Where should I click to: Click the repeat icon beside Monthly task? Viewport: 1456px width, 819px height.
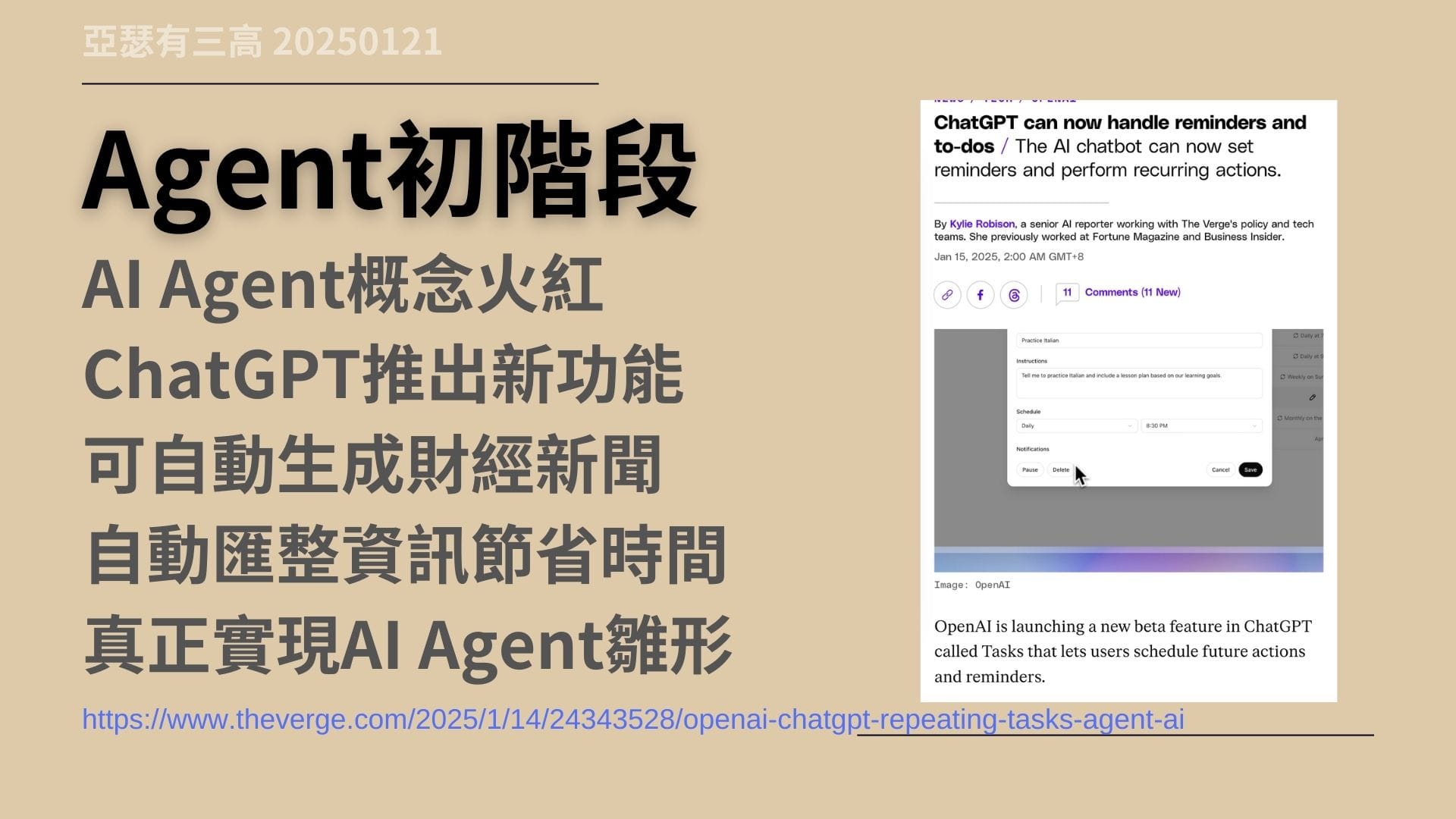pos(1280,419)
